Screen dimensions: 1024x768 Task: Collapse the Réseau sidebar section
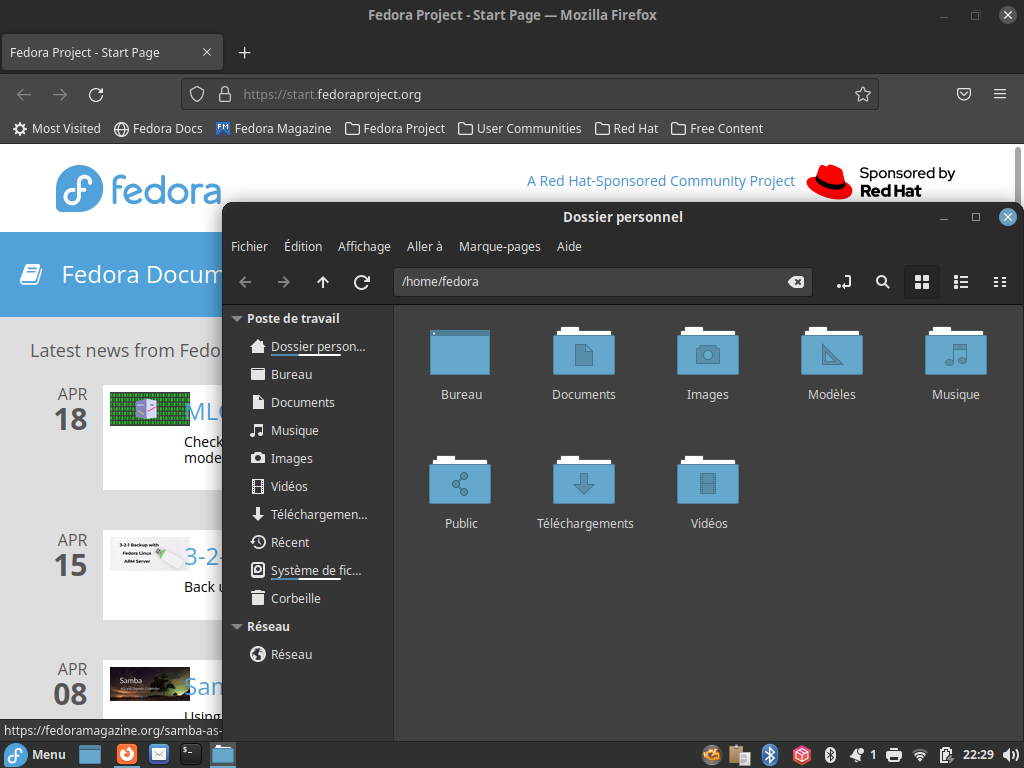237,627
